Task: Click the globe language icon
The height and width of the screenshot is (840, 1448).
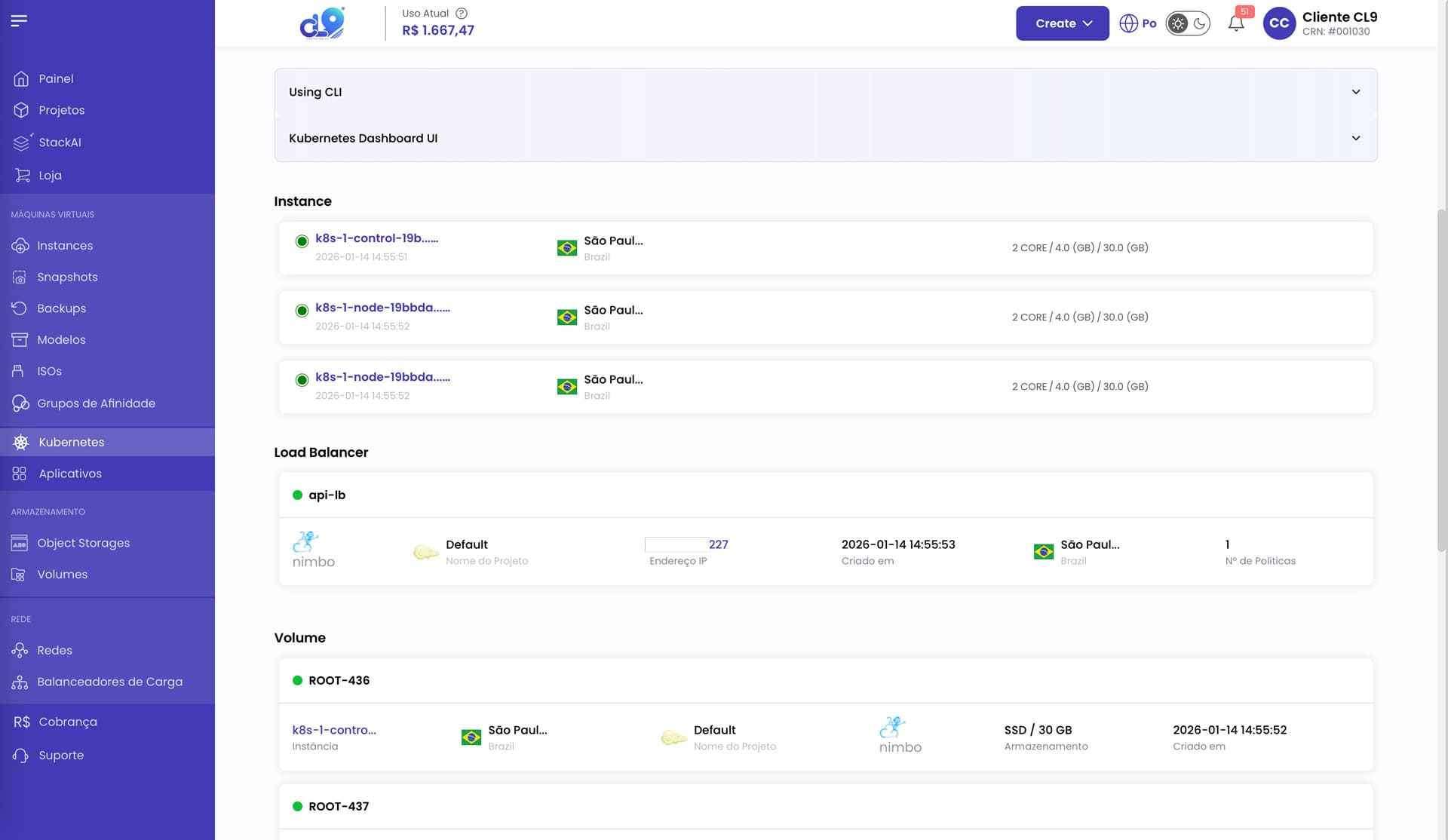Action: click(x=1128, y=23)
